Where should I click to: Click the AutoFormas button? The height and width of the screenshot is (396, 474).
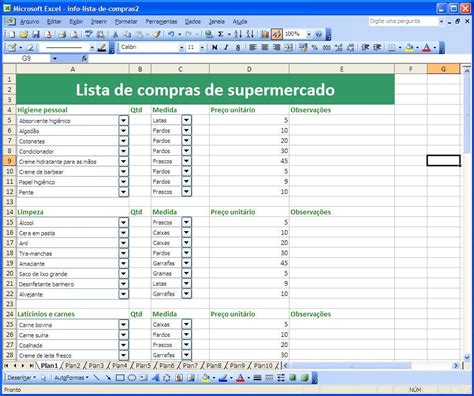tap(71, 378)
